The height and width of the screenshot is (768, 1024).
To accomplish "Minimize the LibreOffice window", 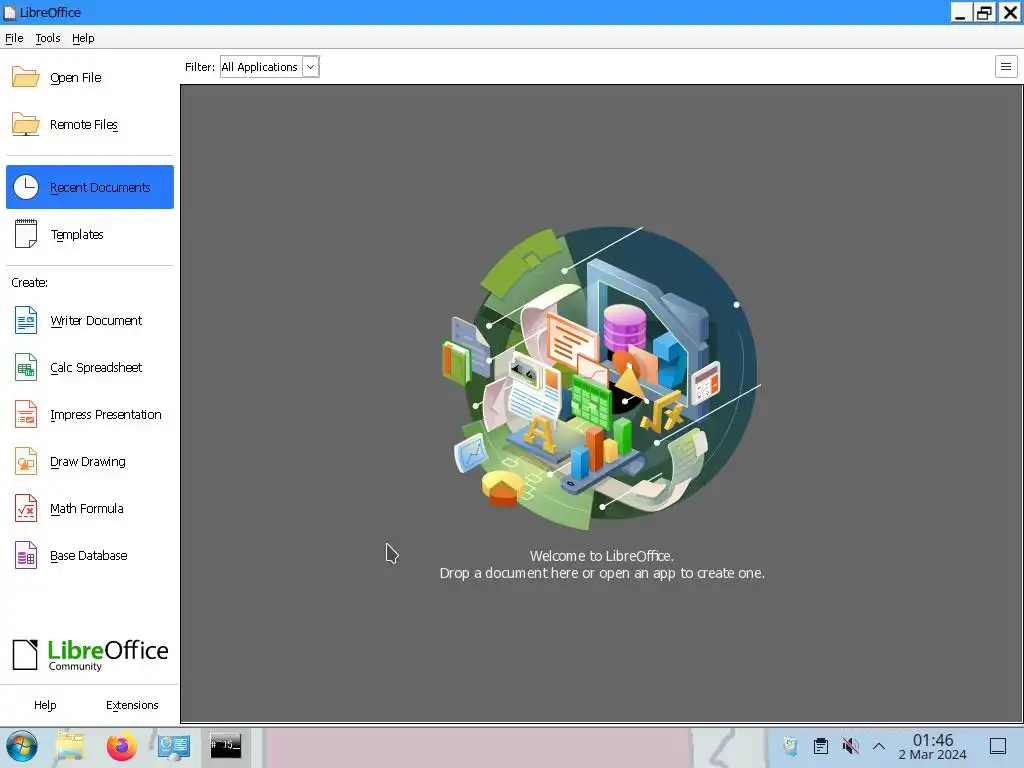I will [x=959, y=12].
